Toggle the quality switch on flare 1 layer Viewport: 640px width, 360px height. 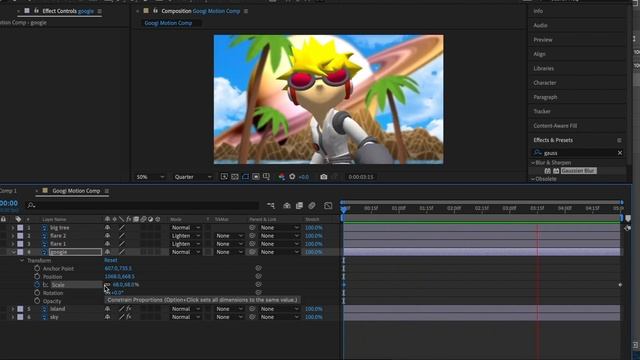point(122,244)
